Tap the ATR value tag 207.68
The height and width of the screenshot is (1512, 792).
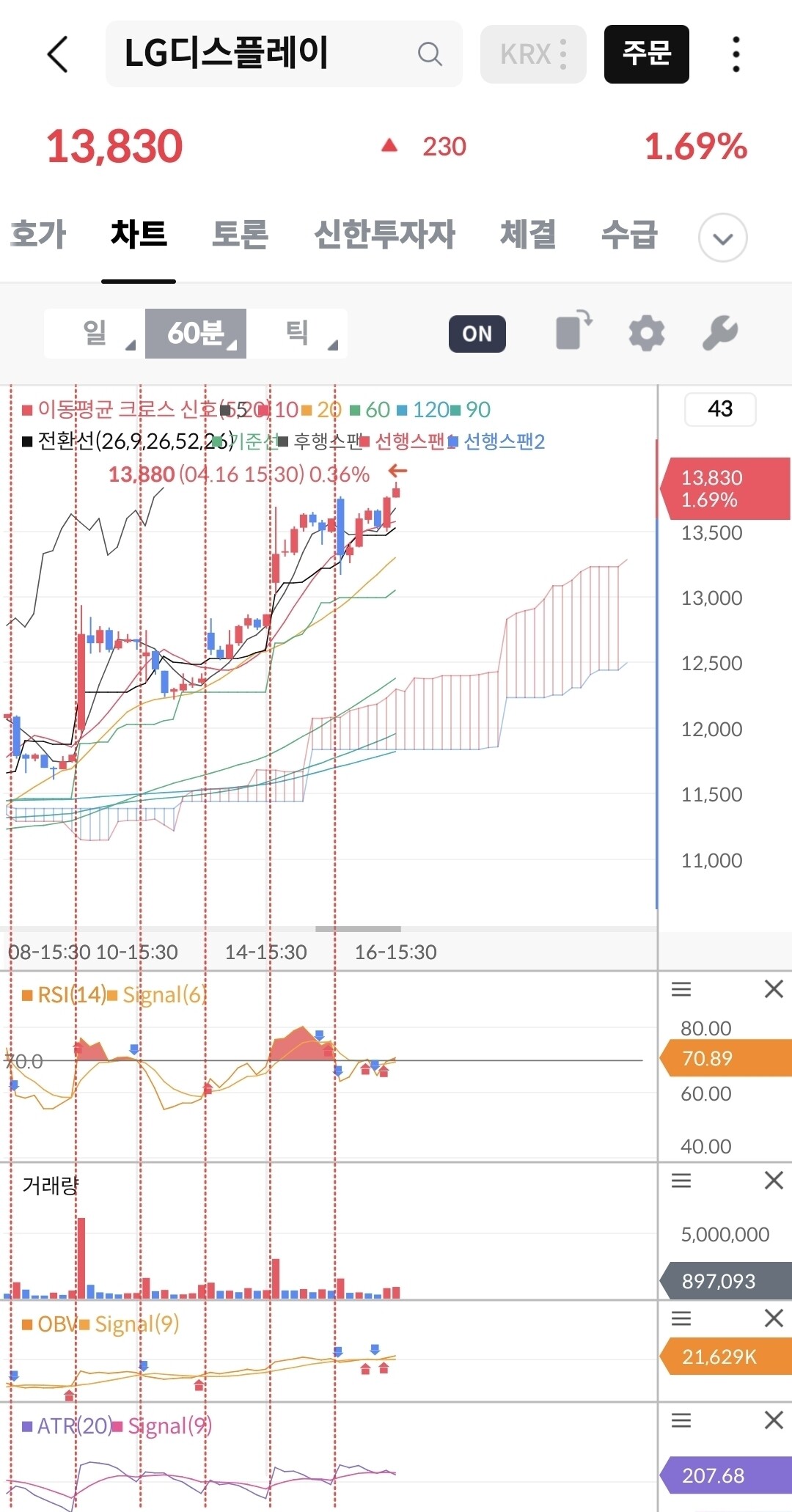725,1475
